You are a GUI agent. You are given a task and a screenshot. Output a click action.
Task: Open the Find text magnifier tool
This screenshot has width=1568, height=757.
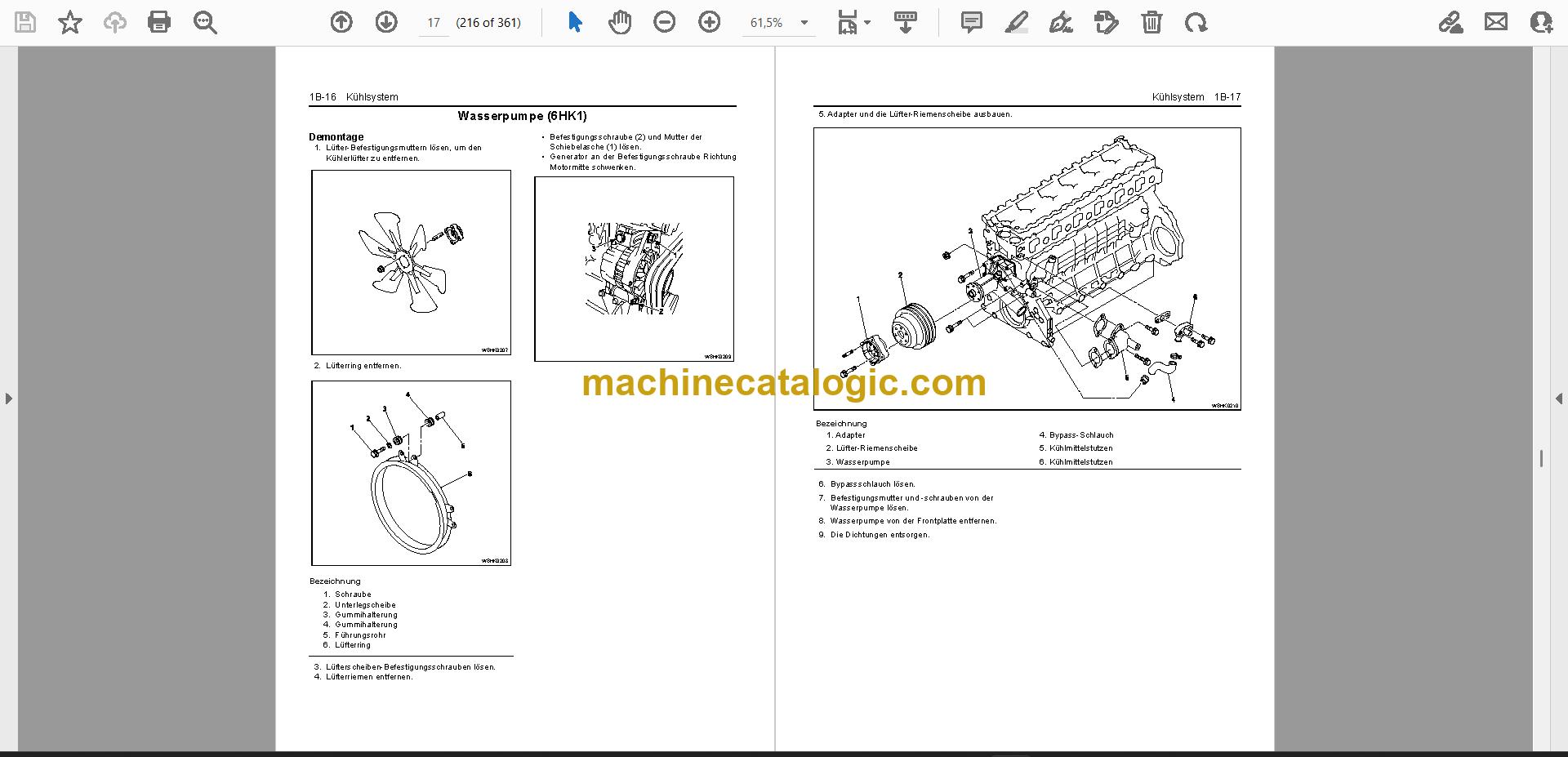pyautogui.click(x=205, y=22)
